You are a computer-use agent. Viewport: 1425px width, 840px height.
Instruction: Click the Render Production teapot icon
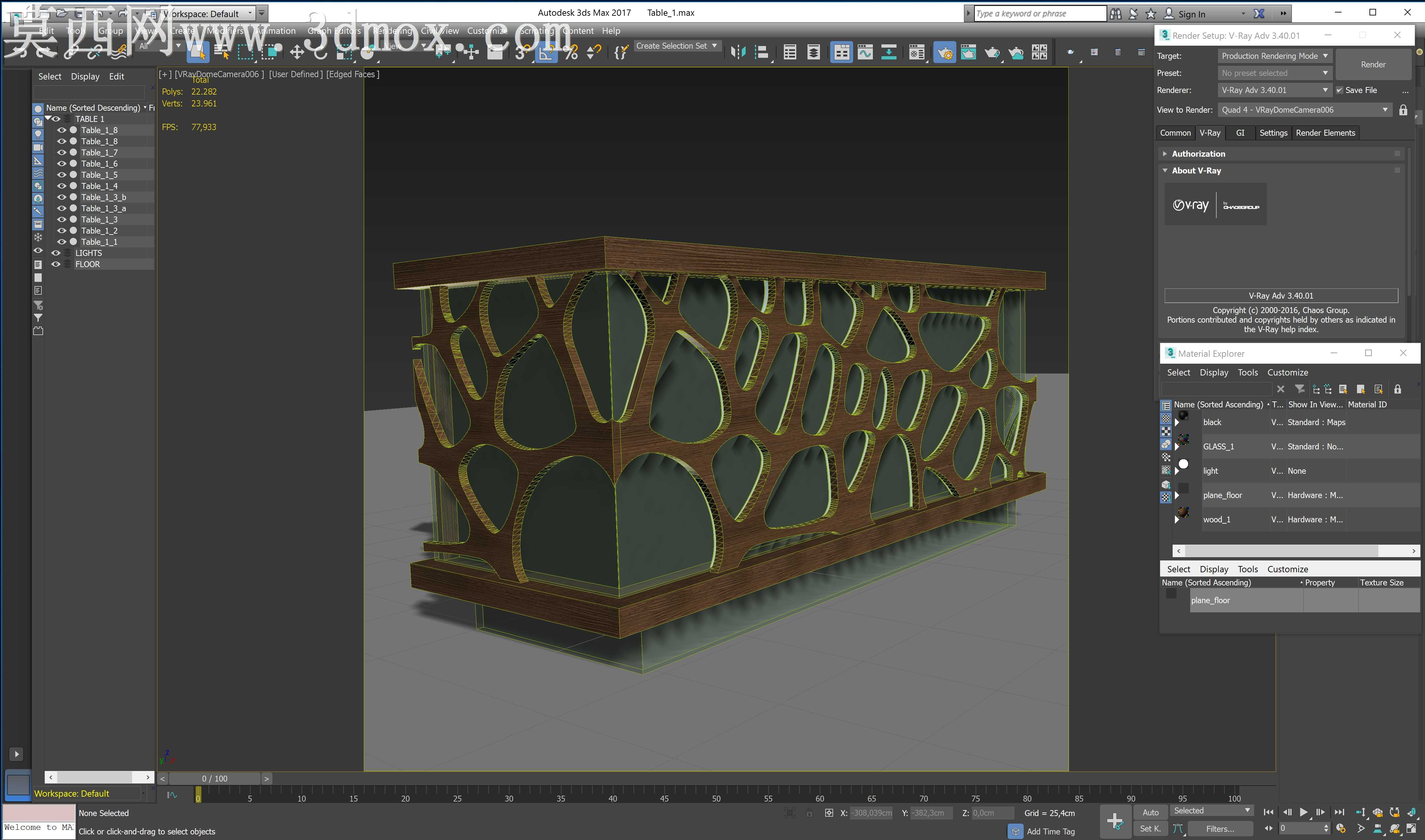(x=992, y=53)
